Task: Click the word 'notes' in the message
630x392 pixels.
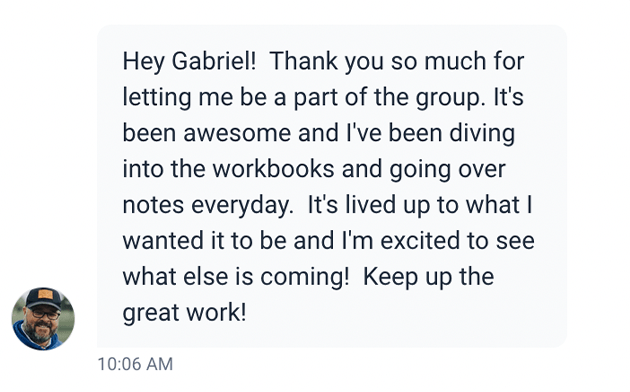Action: coord(153,205)
